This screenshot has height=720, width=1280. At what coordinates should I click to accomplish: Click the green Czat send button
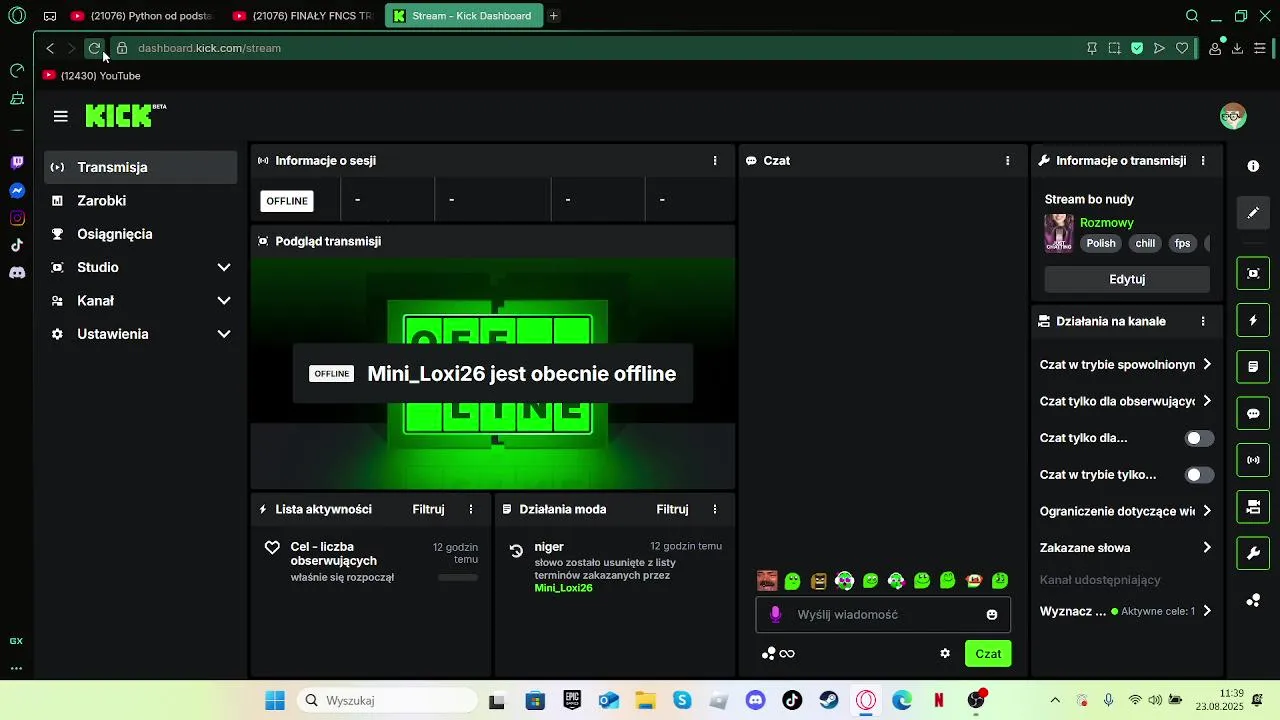[988, 653]
